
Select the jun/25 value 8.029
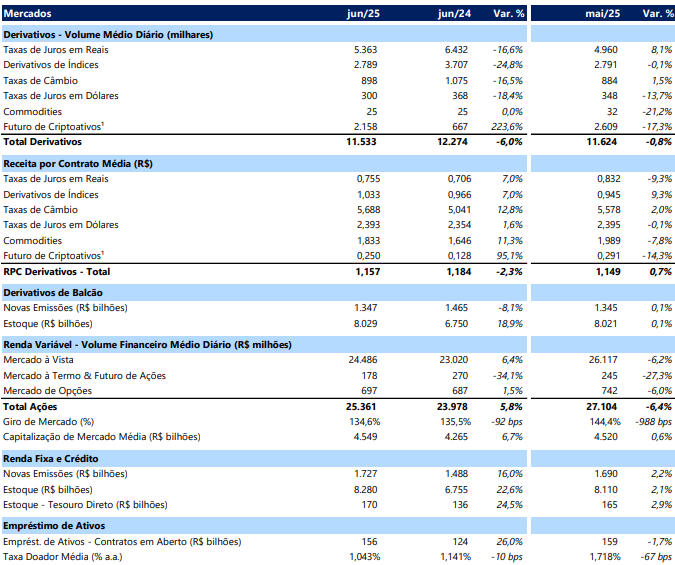(x=365, y=324)
